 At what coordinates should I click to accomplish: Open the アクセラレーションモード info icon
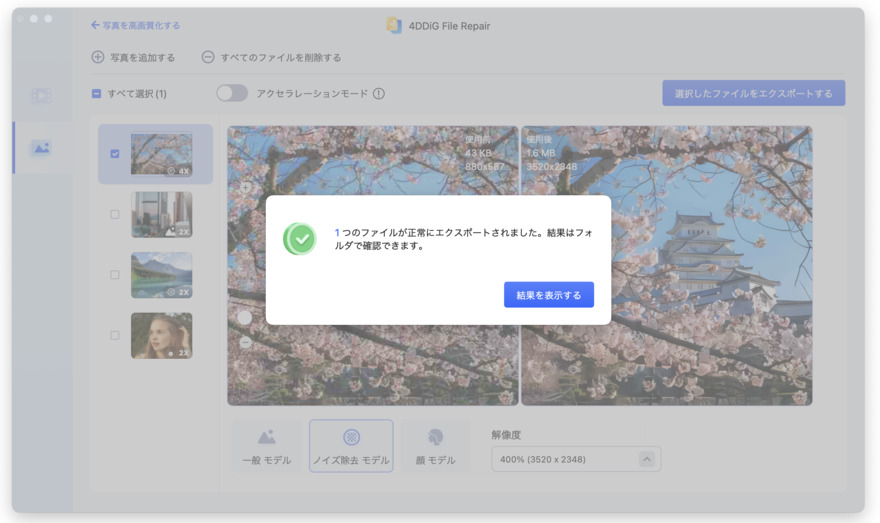click(x=379, y=94)
